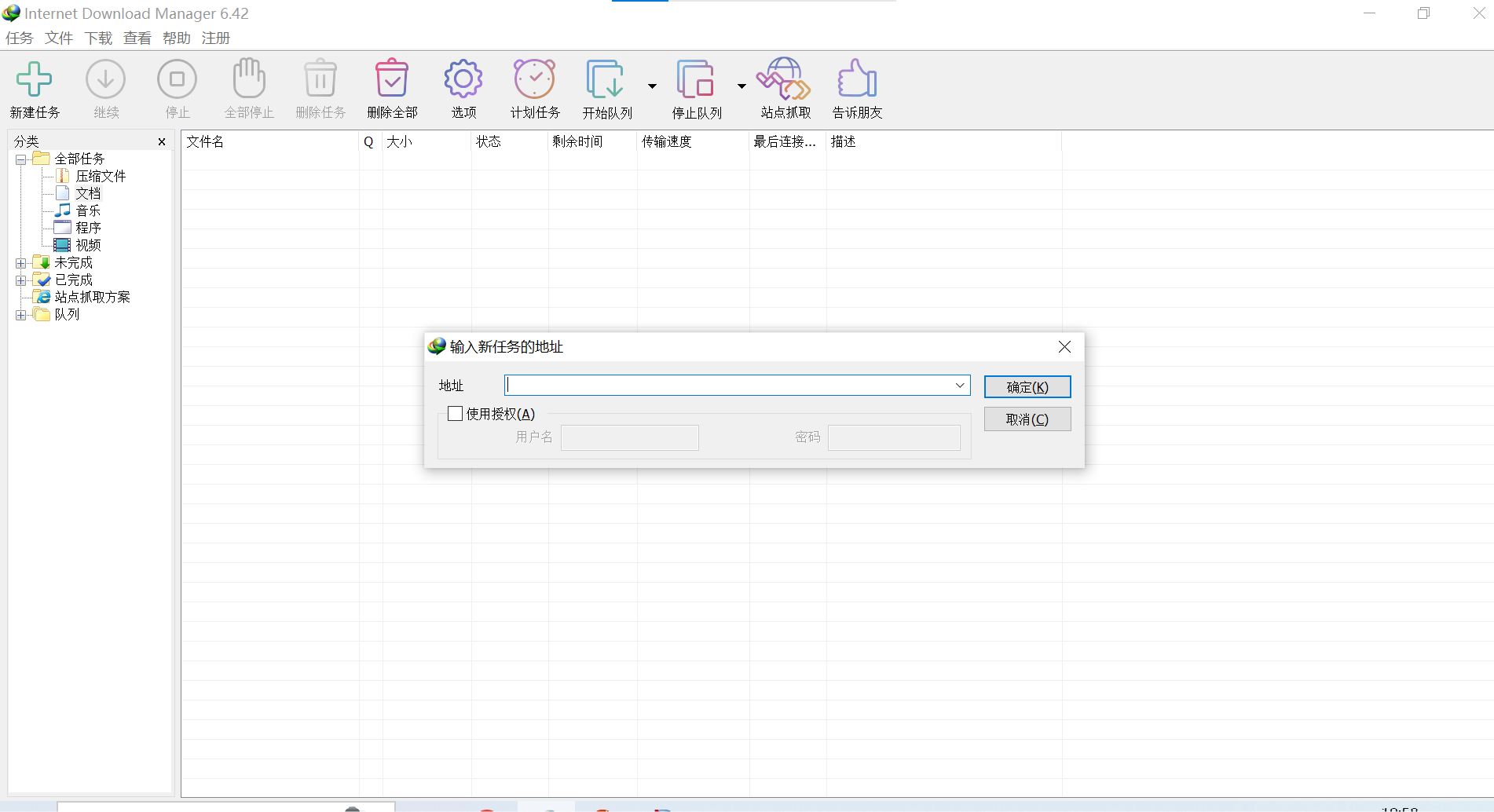Select the 音乐 category in the sidebar
The height and width of the screenshot is (812, 1494).
tap(89, 210)
